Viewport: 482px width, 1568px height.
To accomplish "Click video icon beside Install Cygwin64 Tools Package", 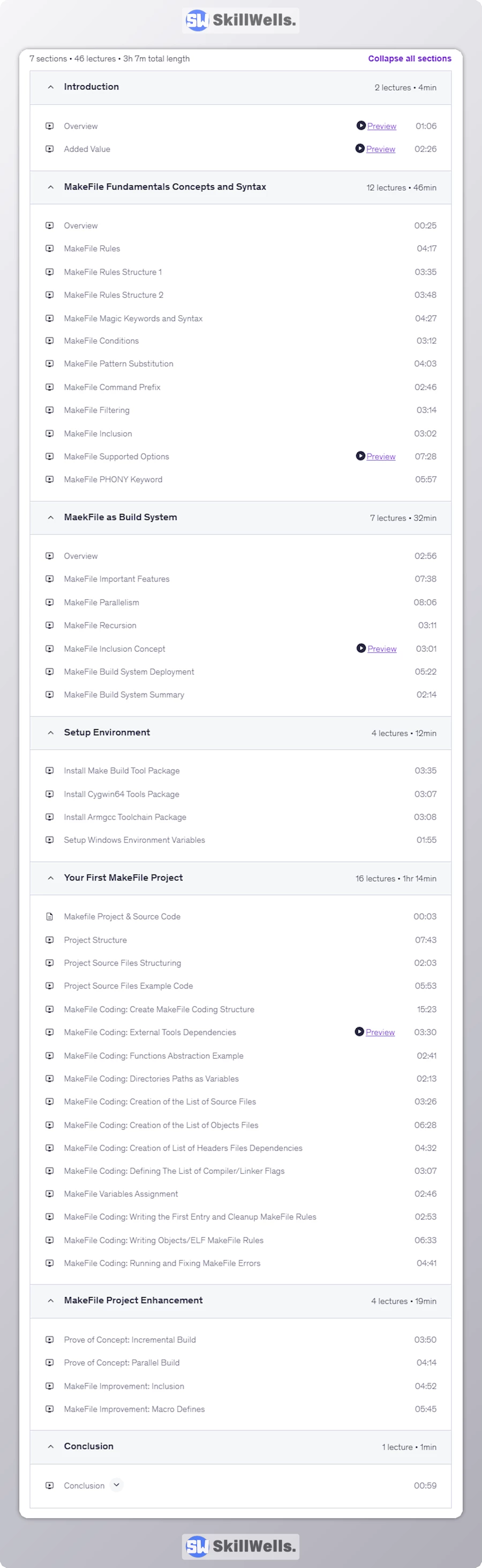I will coord(50,794).
